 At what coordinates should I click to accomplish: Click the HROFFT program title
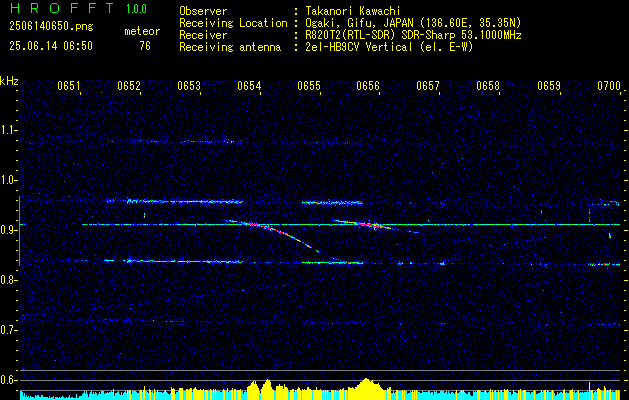click(62, 8)
